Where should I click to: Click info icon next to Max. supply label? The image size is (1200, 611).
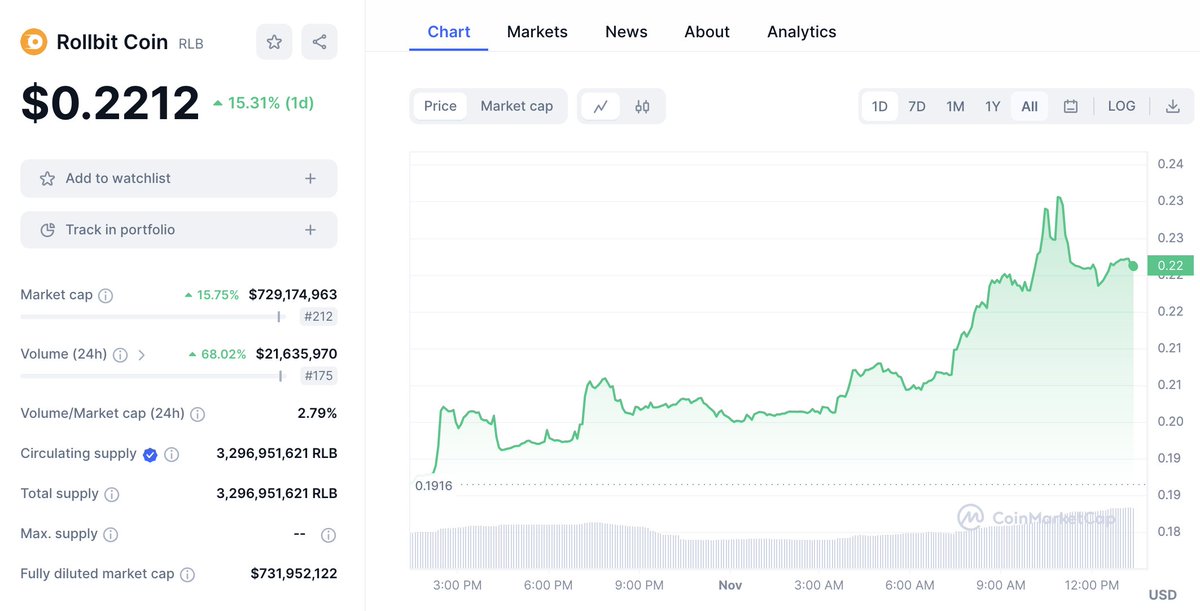click(111, 534)
